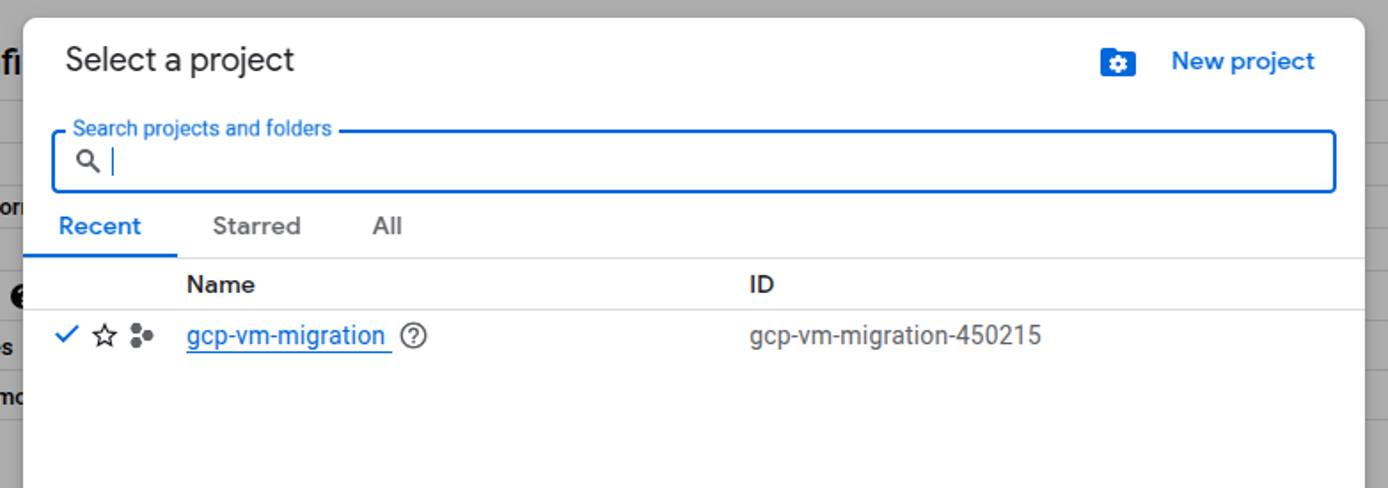Open the manage resources folder-gear icon
The image size is (1388, 488).
coord(1117,62)
